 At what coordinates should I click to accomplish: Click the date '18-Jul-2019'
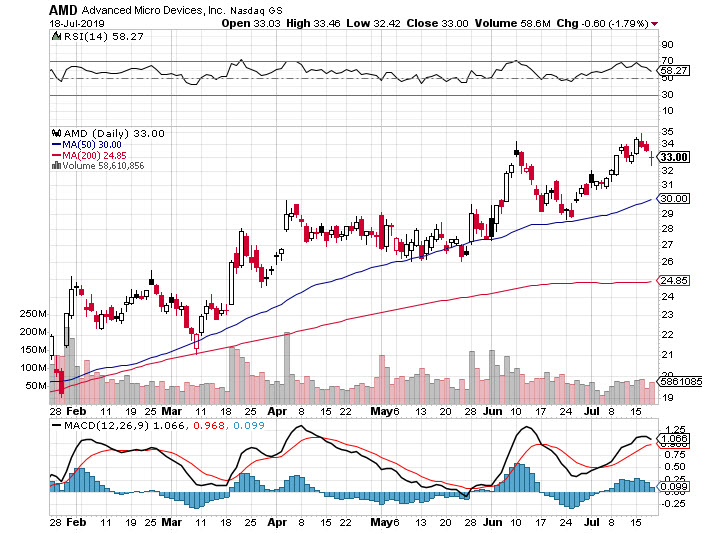77,23
